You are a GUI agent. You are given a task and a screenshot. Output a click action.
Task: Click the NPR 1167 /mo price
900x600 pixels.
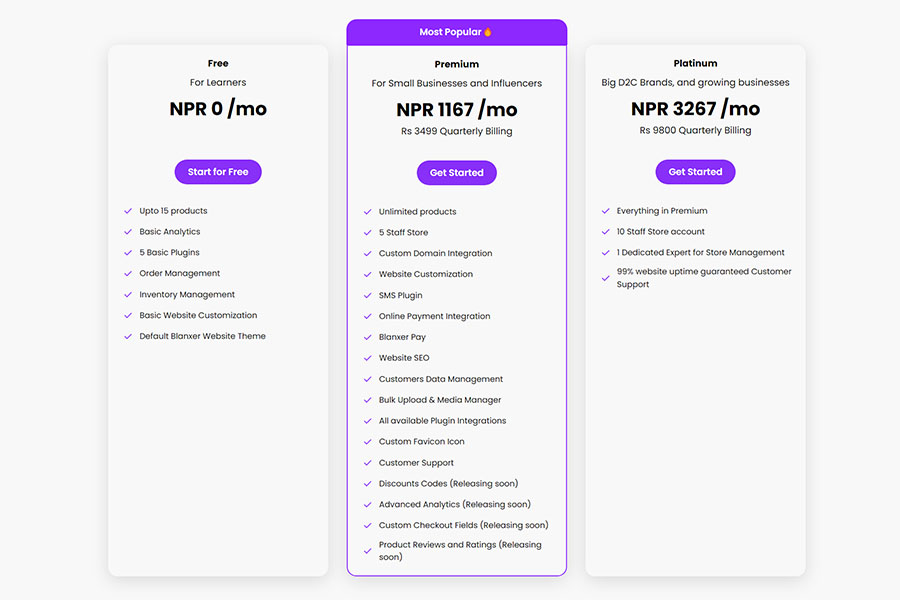coord(456,109)
